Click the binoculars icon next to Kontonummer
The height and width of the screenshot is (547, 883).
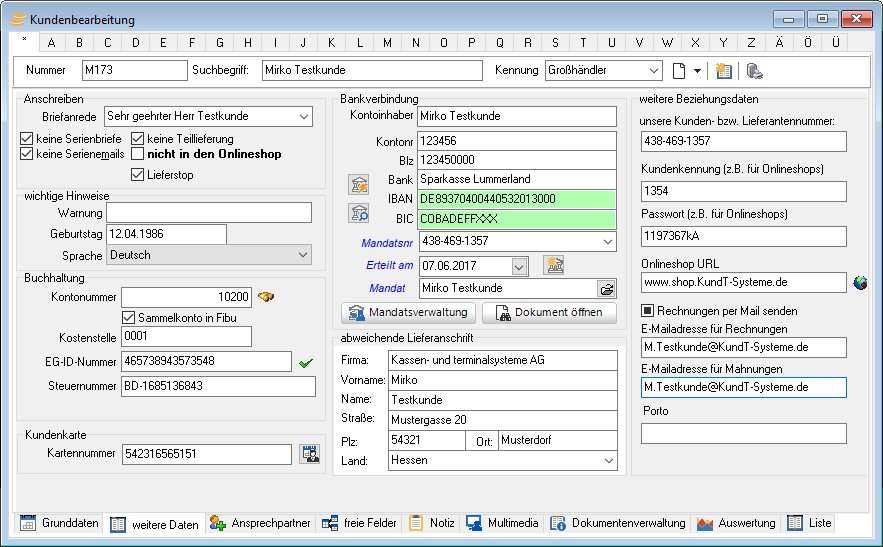(266, 296)
